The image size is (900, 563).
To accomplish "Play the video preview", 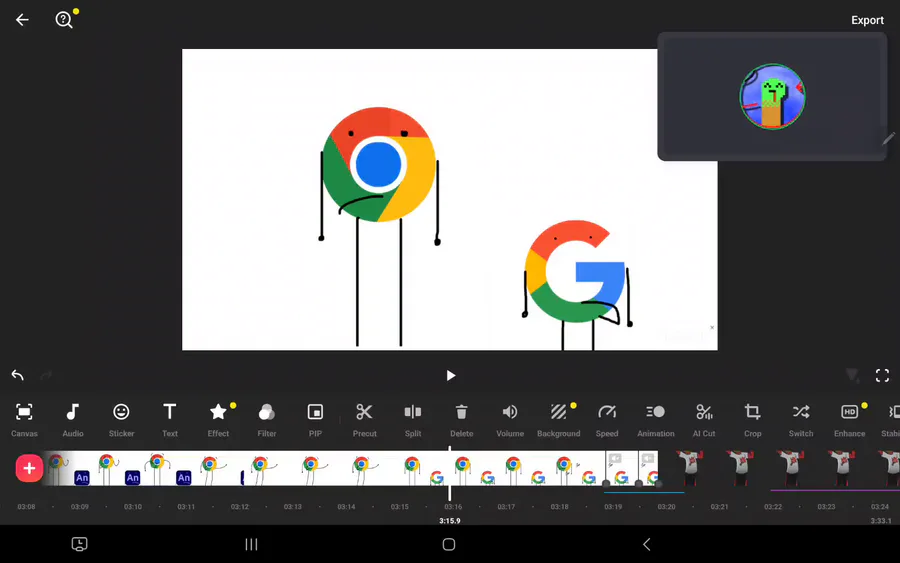I will (x=451, y=375).
